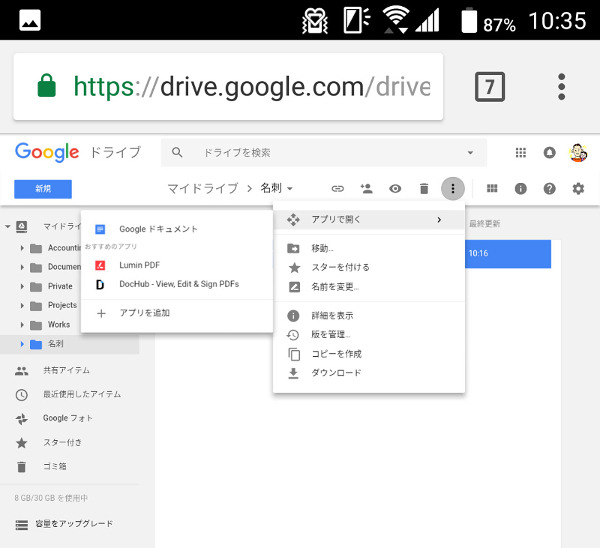Click the more actions three-dot toolbar button
The image size is (600, 548).
pyautogui.click(x=453, y=188)
